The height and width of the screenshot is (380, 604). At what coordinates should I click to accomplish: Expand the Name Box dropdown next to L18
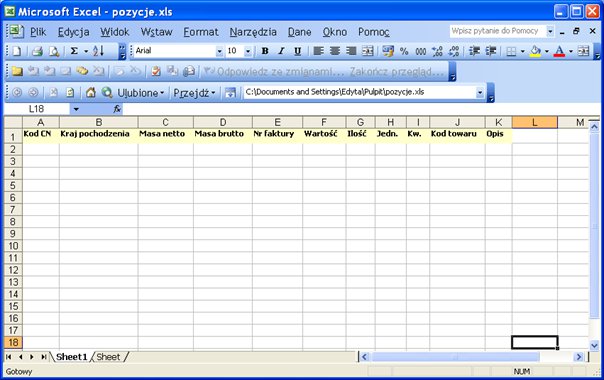click(76, 109)
